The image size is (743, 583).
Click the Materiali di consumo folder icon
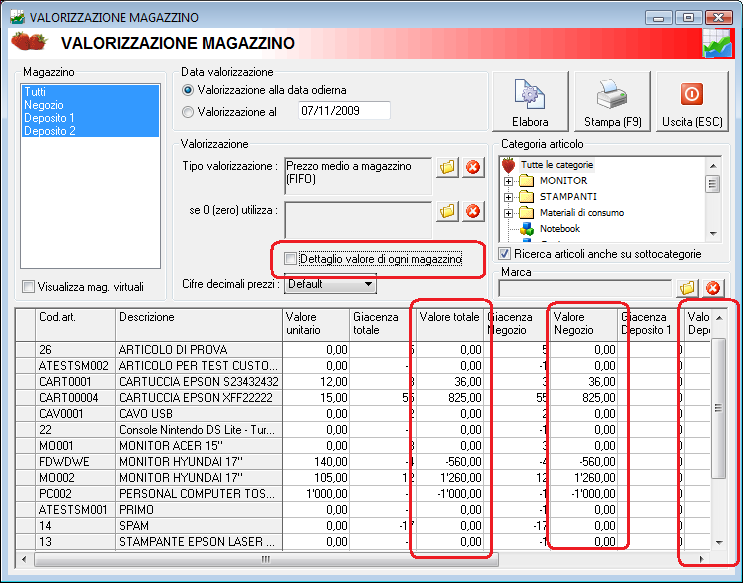click(526, 212)
